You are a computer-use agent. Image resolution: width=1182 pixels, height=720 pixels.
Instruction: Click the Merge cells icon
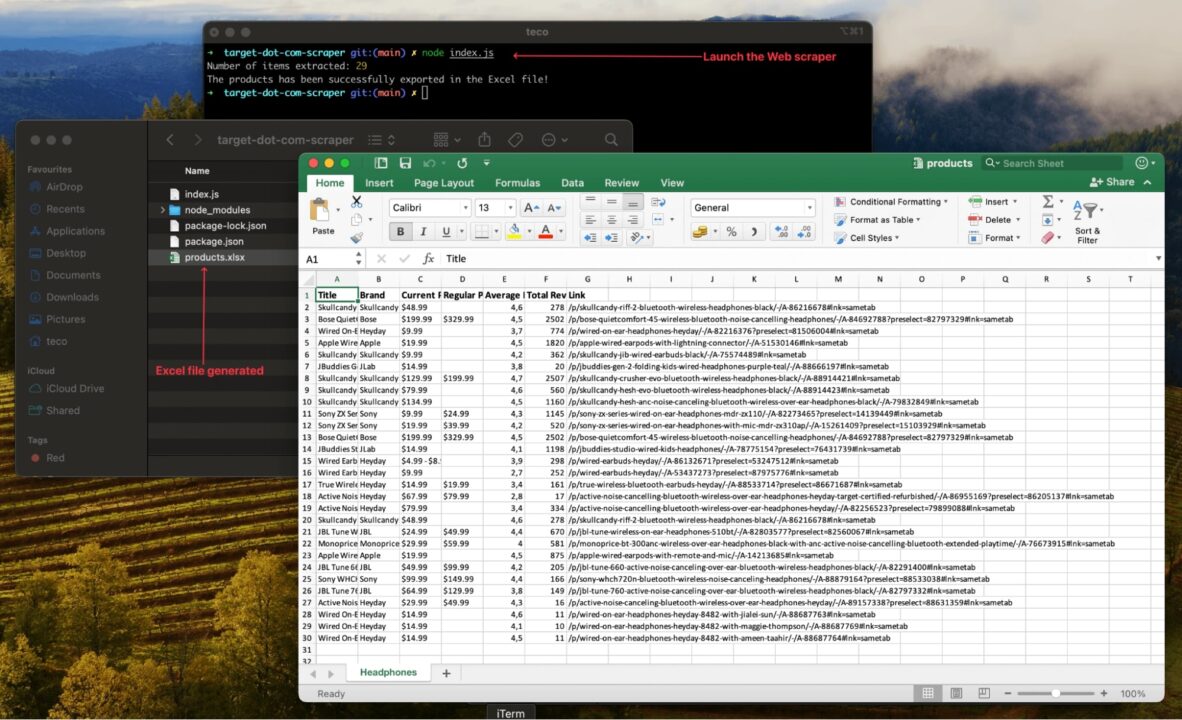[658, 219]
